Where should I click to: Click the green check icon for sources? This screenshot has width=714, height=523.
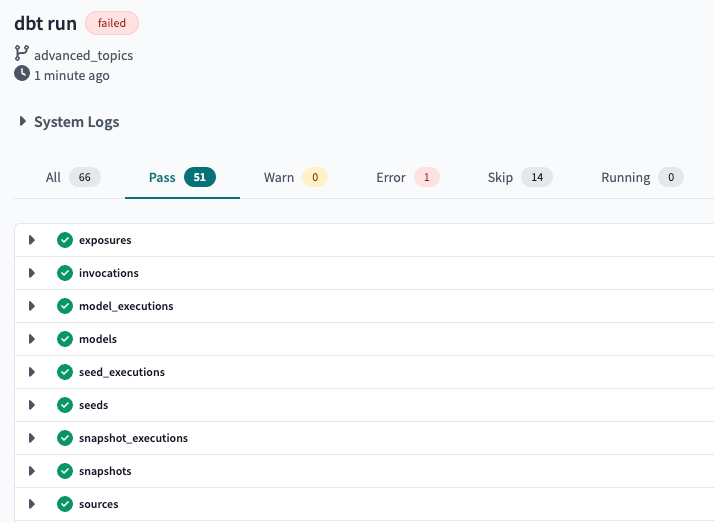65,504
